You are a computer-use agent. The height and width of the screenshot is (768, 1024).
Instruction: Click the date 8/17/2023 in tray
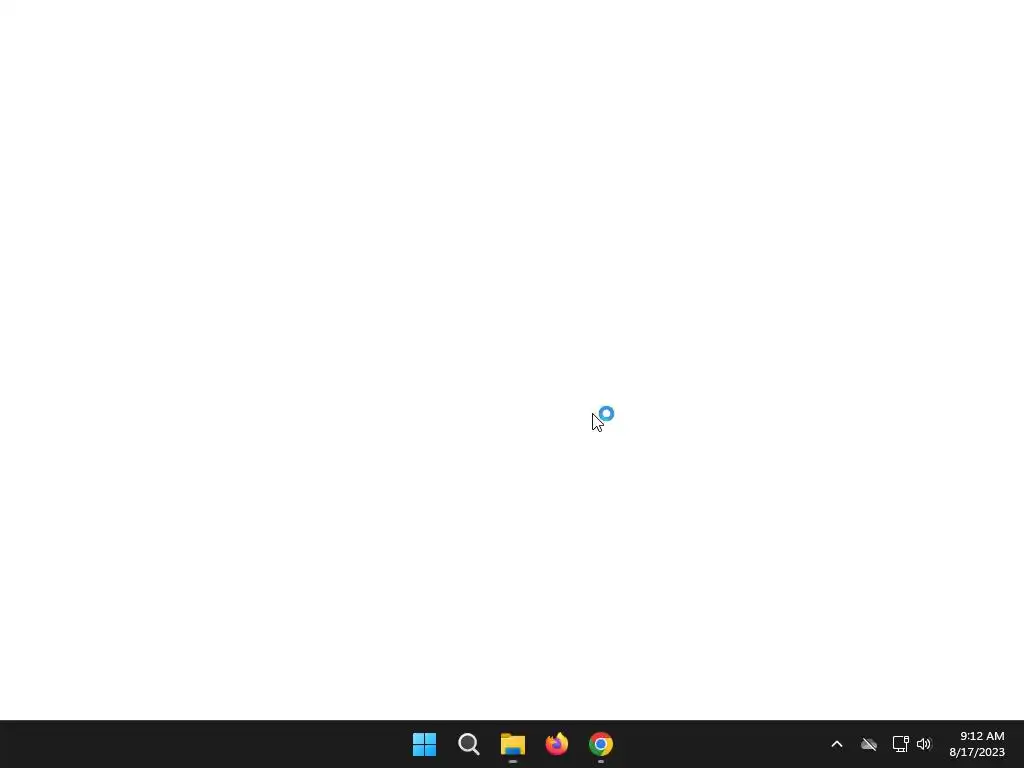[x=977, y=752]
